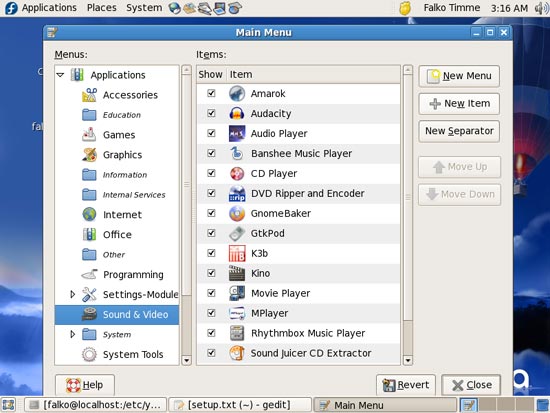Click the New Item button
550x413 pixels.
pos(459,104)
